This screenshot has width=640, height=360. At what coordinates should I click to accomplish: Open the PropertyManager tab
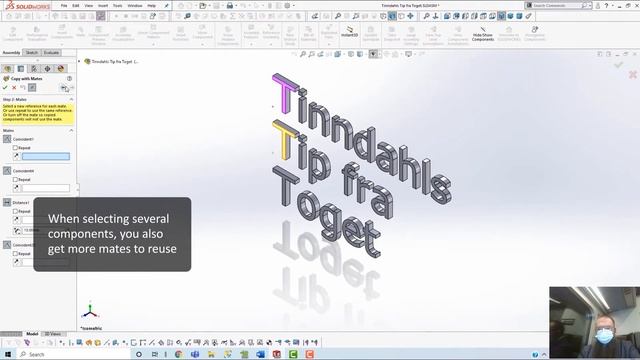(21, 69)
